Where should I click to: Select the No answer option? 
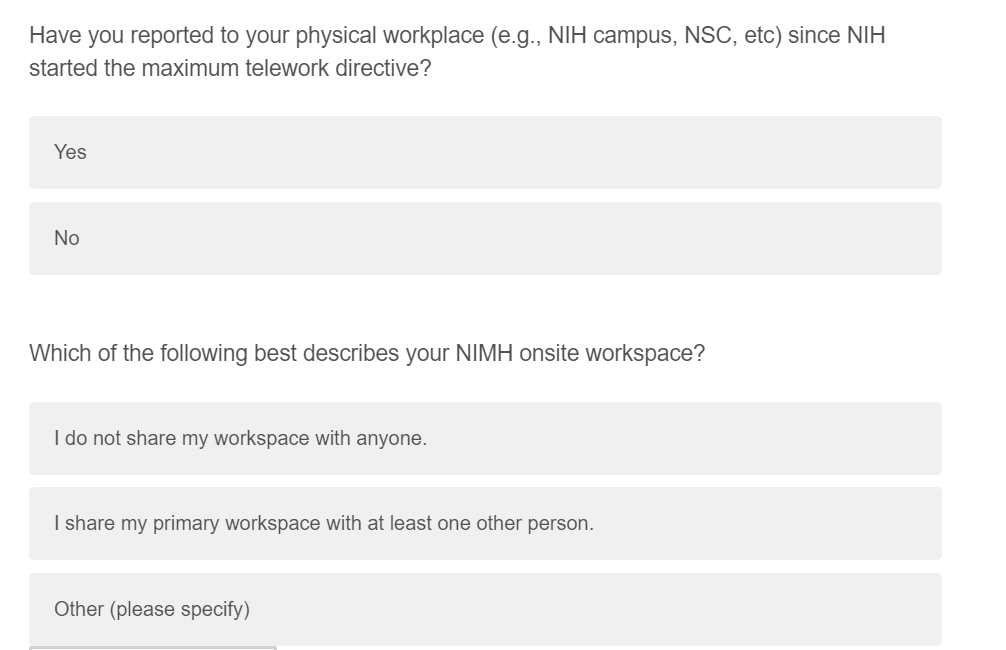(485, 238)
